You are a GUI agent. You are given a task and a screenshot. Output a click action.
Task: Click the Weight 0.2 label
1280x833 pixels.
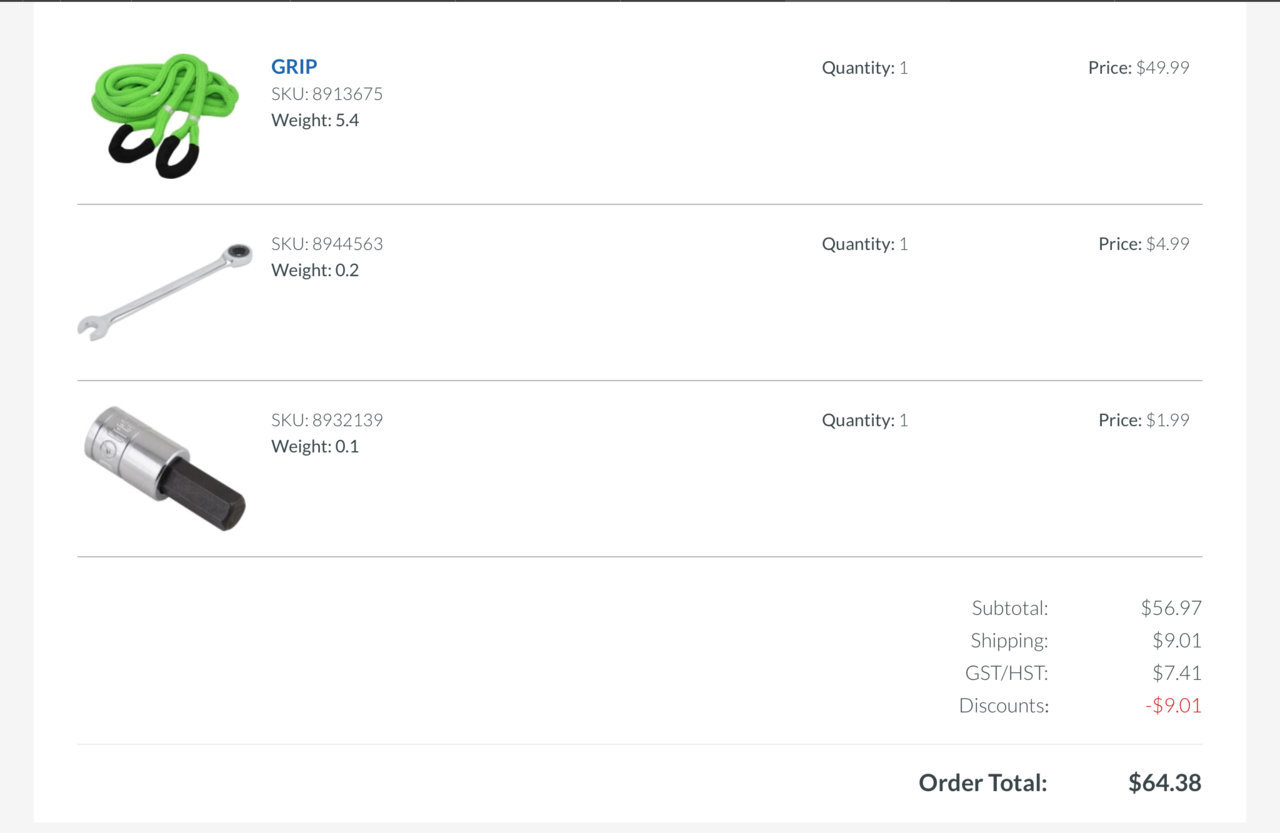315,270
